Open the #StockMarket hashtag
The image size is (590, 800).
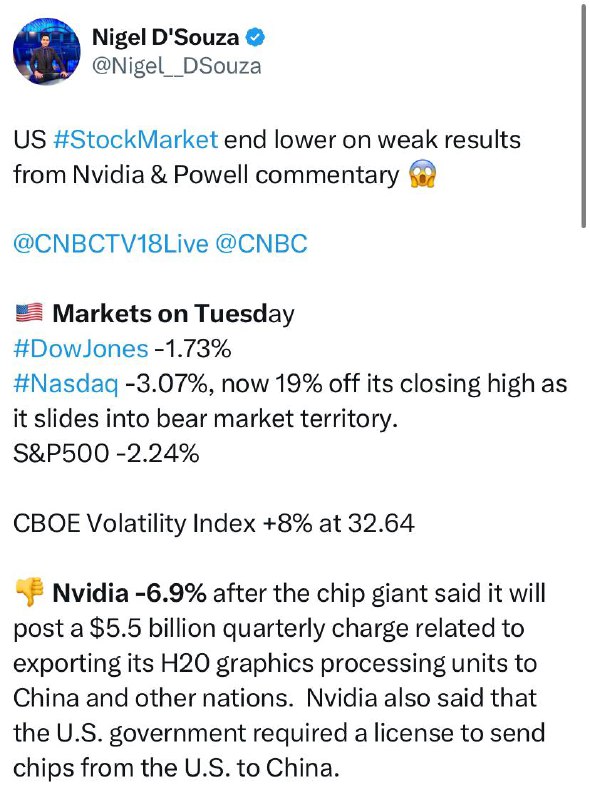pyautogui.click(x=135, y=140)
